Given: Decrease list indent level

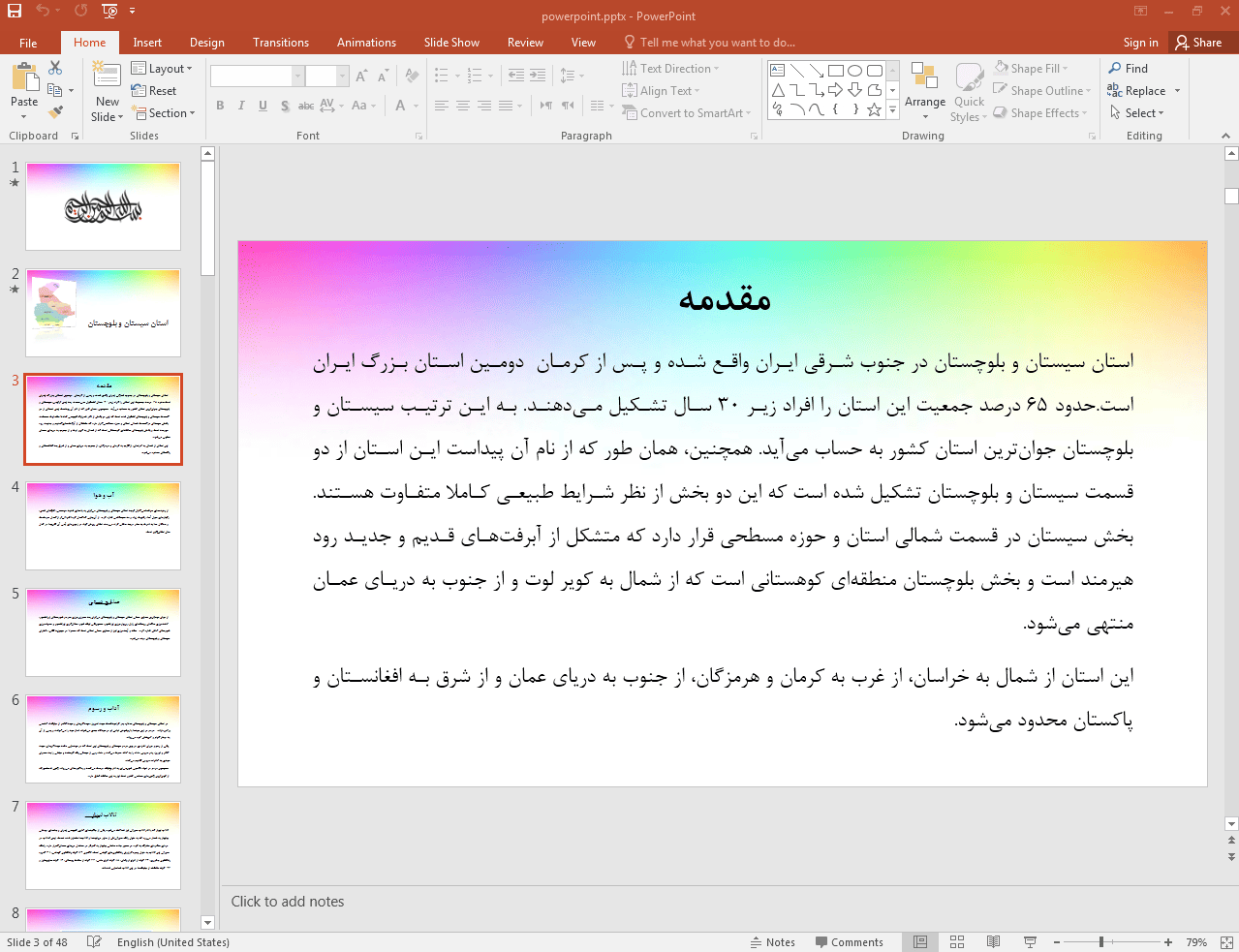Looking at the screenshot, I should (x=516, y=76).
